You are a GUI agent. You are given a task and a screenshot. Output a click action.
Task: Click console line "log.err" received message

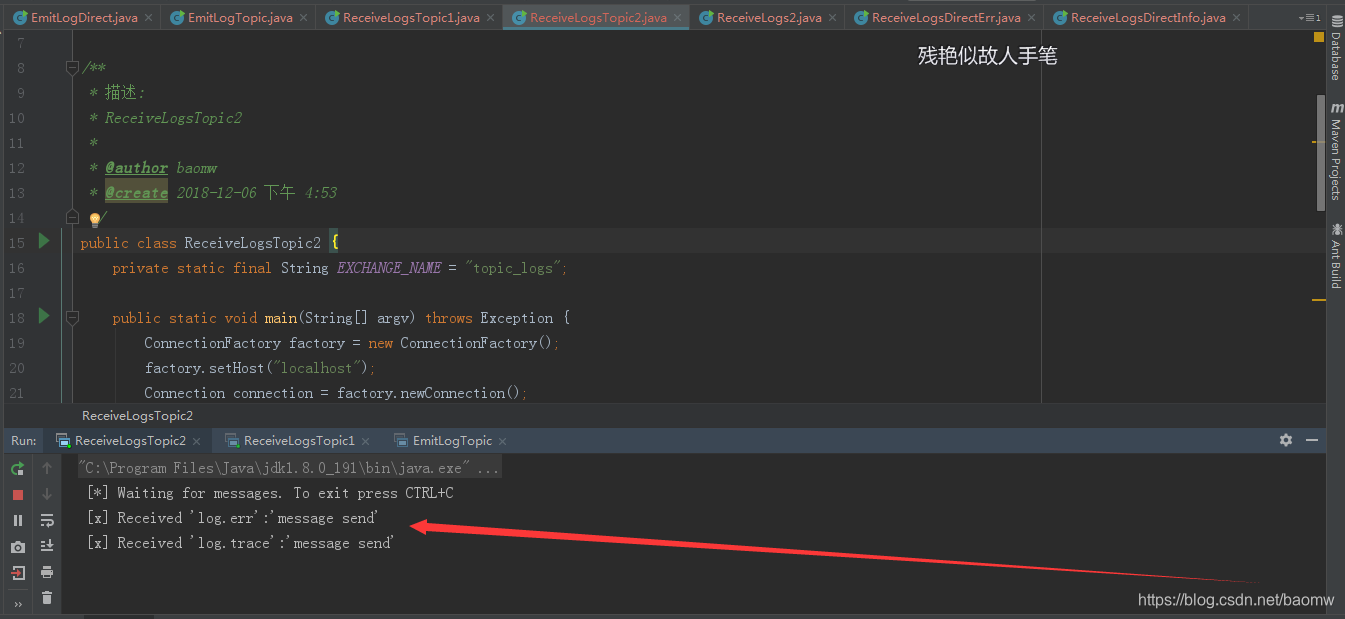pos(232,518)
